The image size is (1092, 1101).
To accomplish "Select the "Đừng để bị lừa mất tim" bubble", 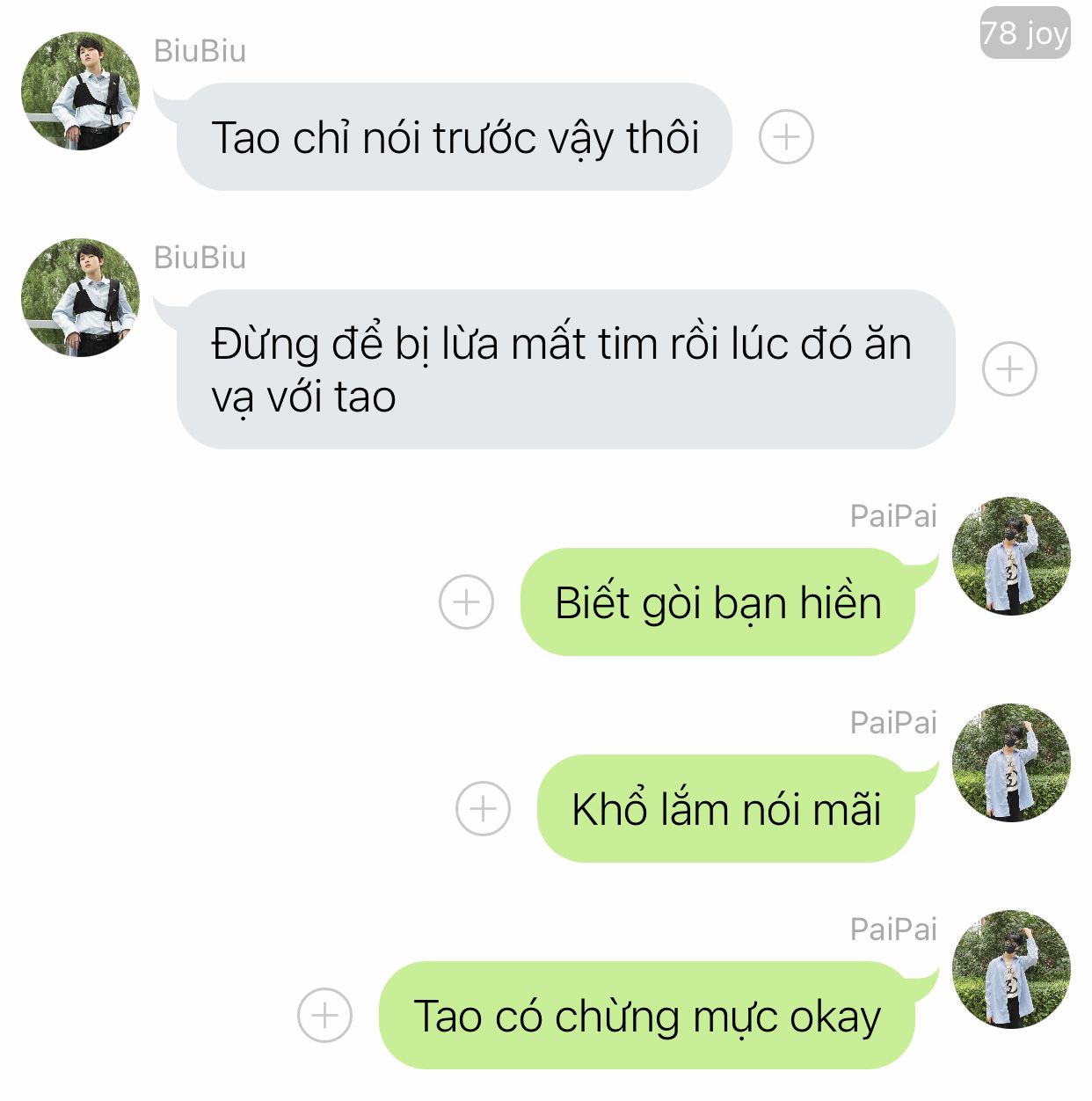I will click(565, 369).
